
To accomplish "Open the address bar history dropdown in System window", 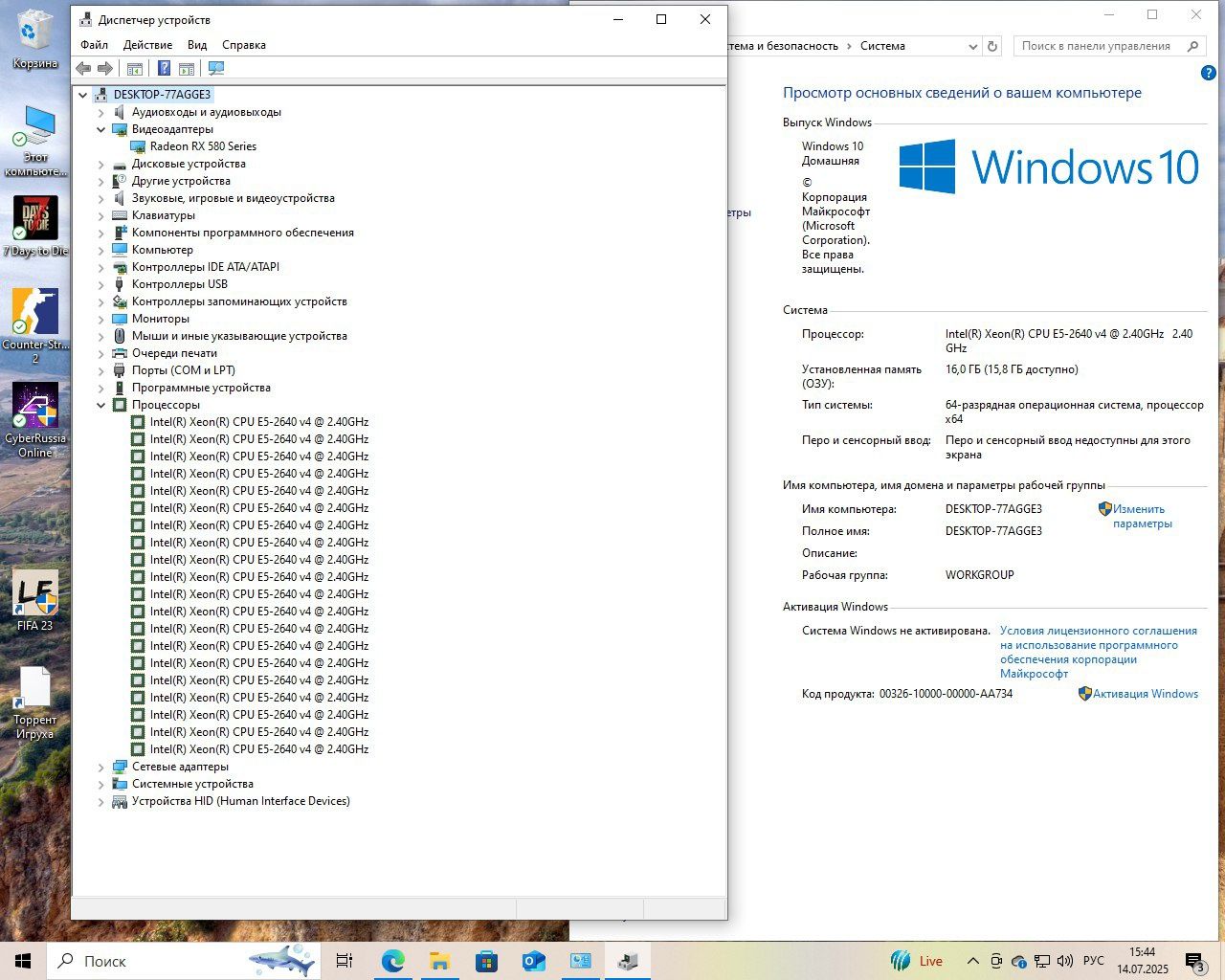I will coord(972,46).
